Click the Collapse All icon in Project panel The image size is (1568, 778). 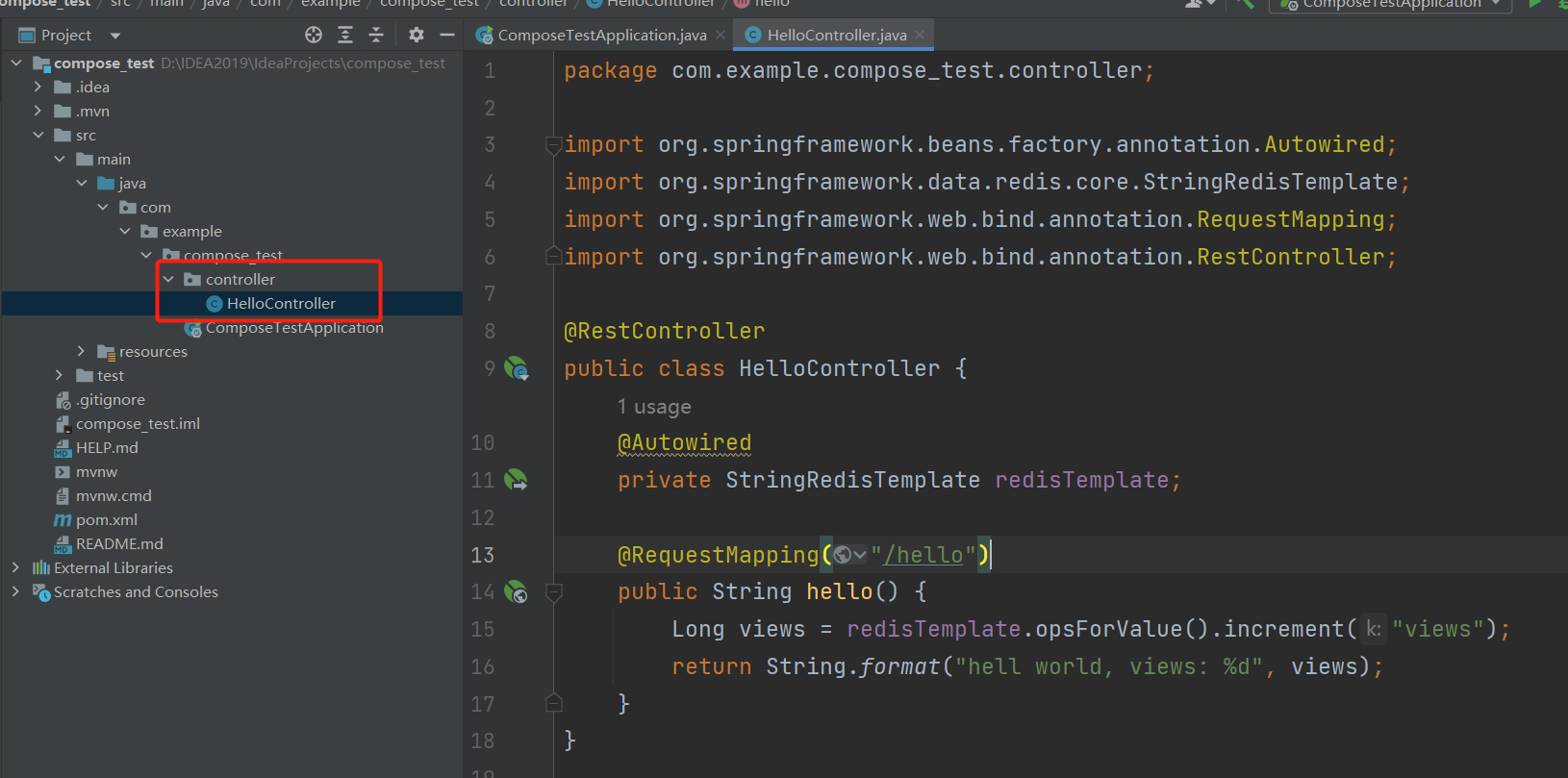pyautogui.click(x=376, y=36)
